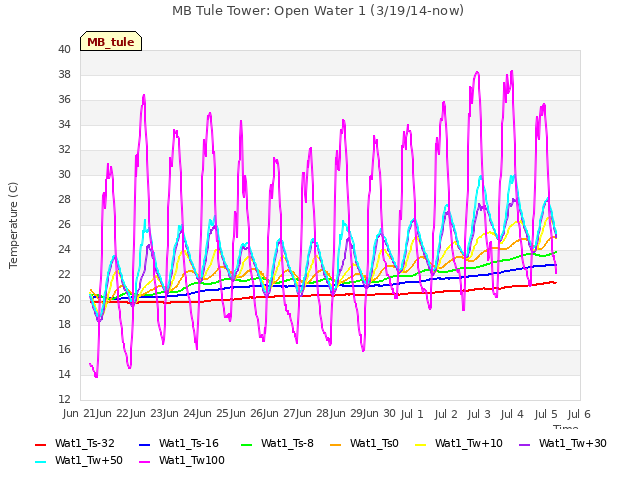Click the 12 y-axis tick label
This screenshot has height=480, width=640.
pyautogui.click(x=64, y=400)
